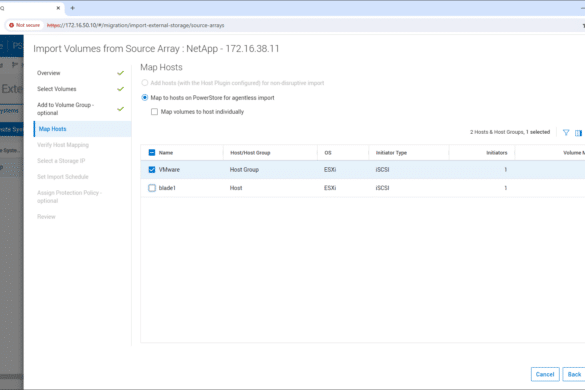The width and height of the screenshot is (585, 390).
Task: Go to the Select Volumes step
Action: pyautogui.click(x=57, y=89)
